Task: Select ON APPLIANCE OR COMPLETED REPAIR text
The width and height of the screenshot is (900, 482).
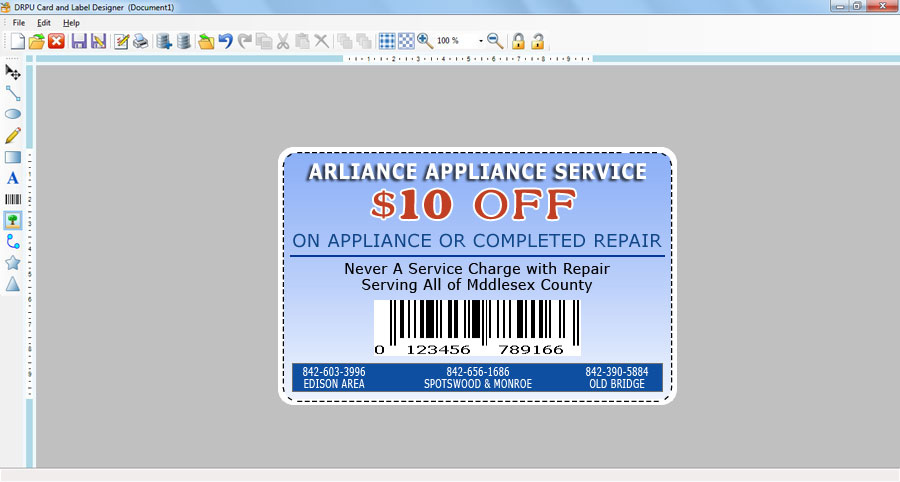Action: 477,240
